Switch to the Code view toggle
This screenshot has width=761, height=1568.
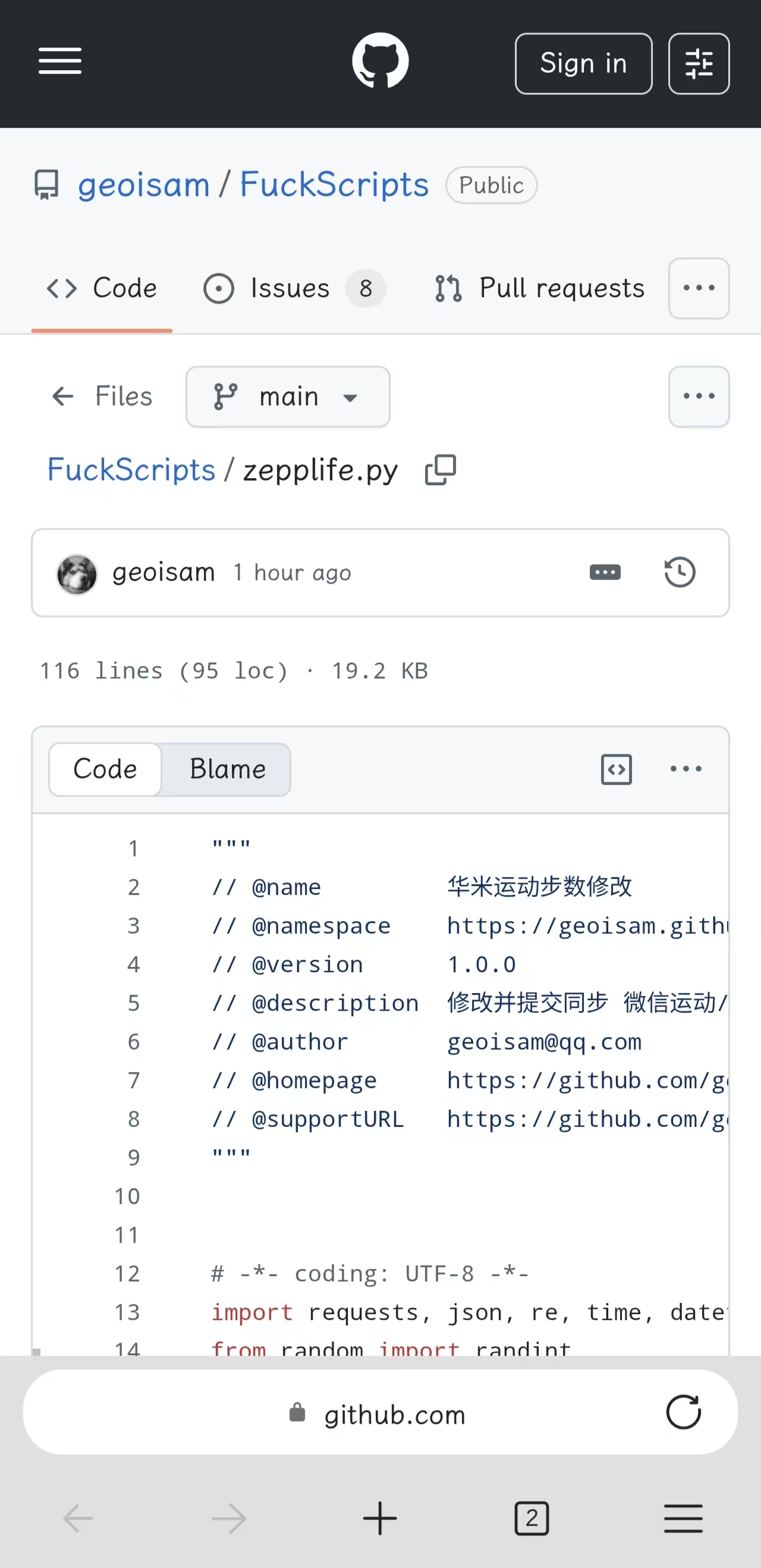pyautogui.click(x=105, y=769)
